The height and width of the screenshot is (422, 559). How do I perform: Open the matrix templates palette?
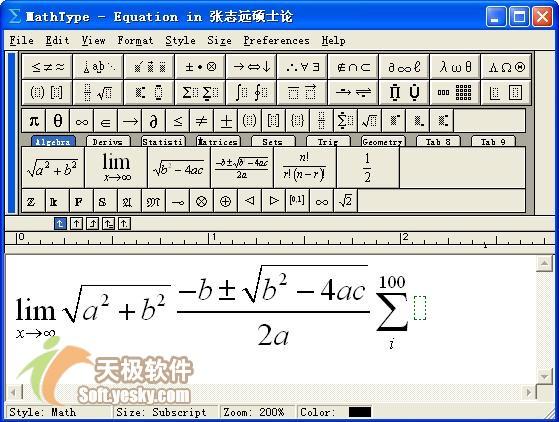[x=455, y=93]
